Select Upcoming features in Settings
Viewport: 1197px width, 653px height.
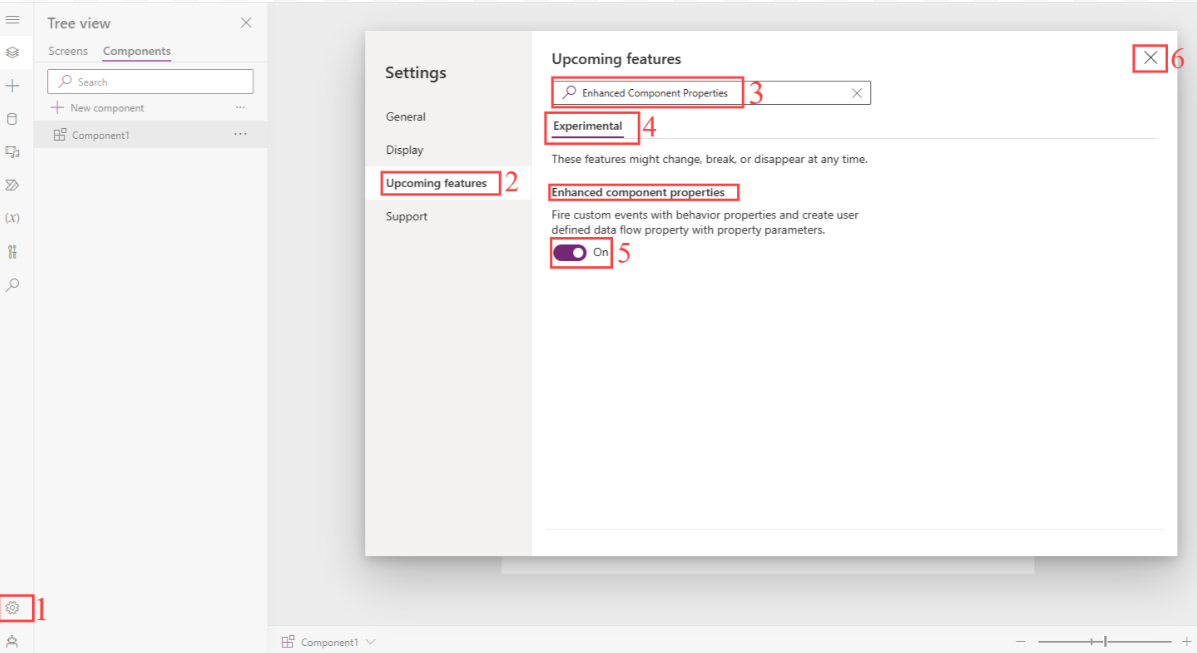439,183
